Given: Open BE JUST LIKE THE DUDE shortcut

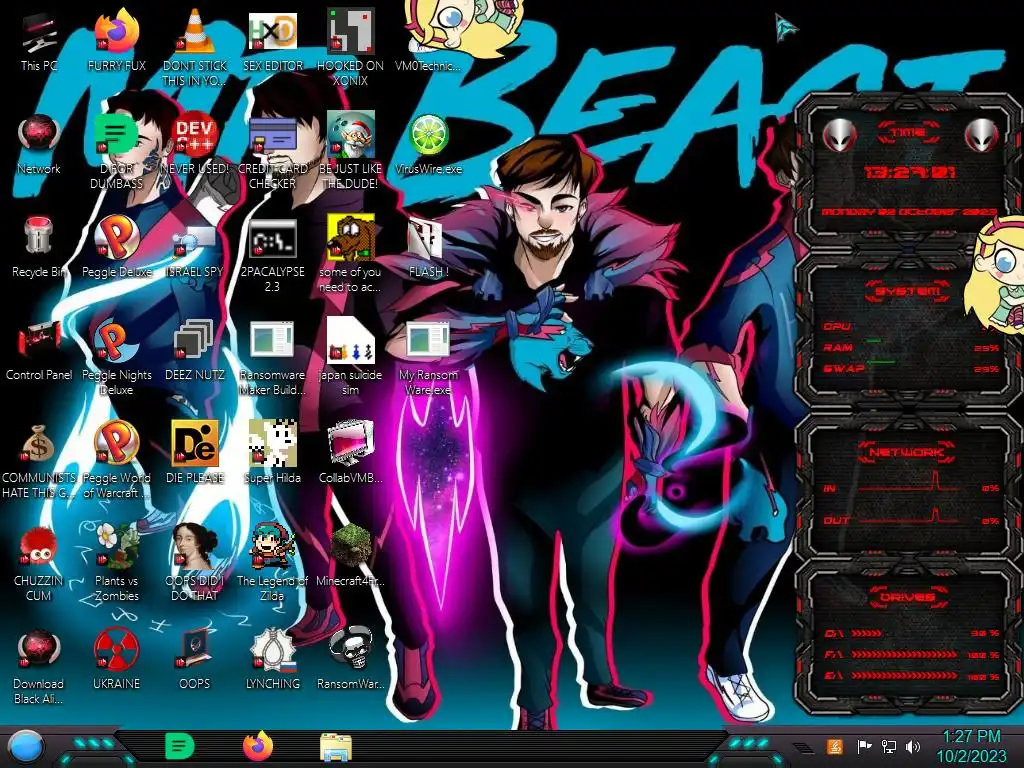Looking at the screenshot, I should [x=351, y=150].
